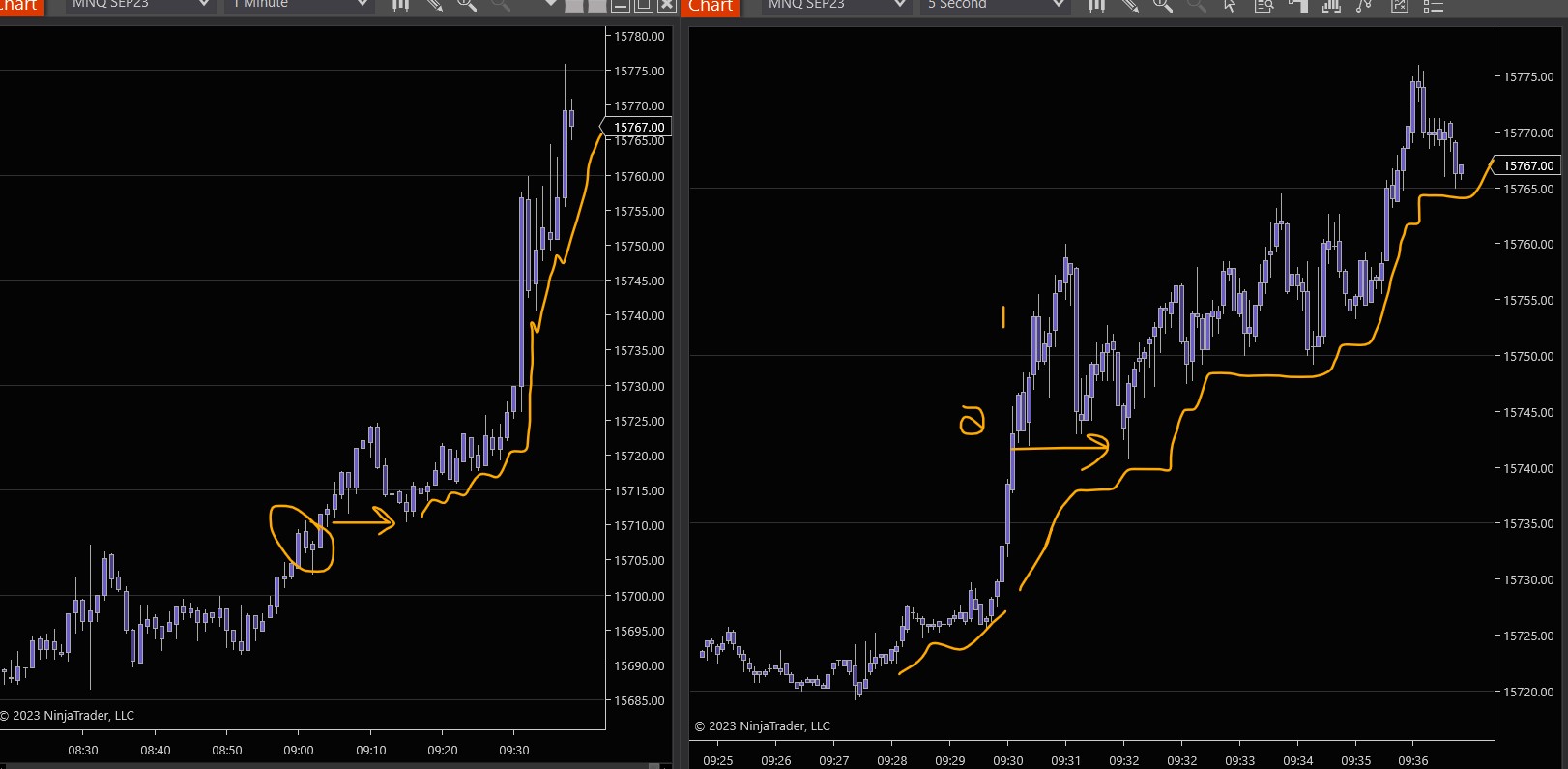Open Data Series bars icon on 5 Second chart
This screenshot has height=769, width=1568.
[1331, 5]
